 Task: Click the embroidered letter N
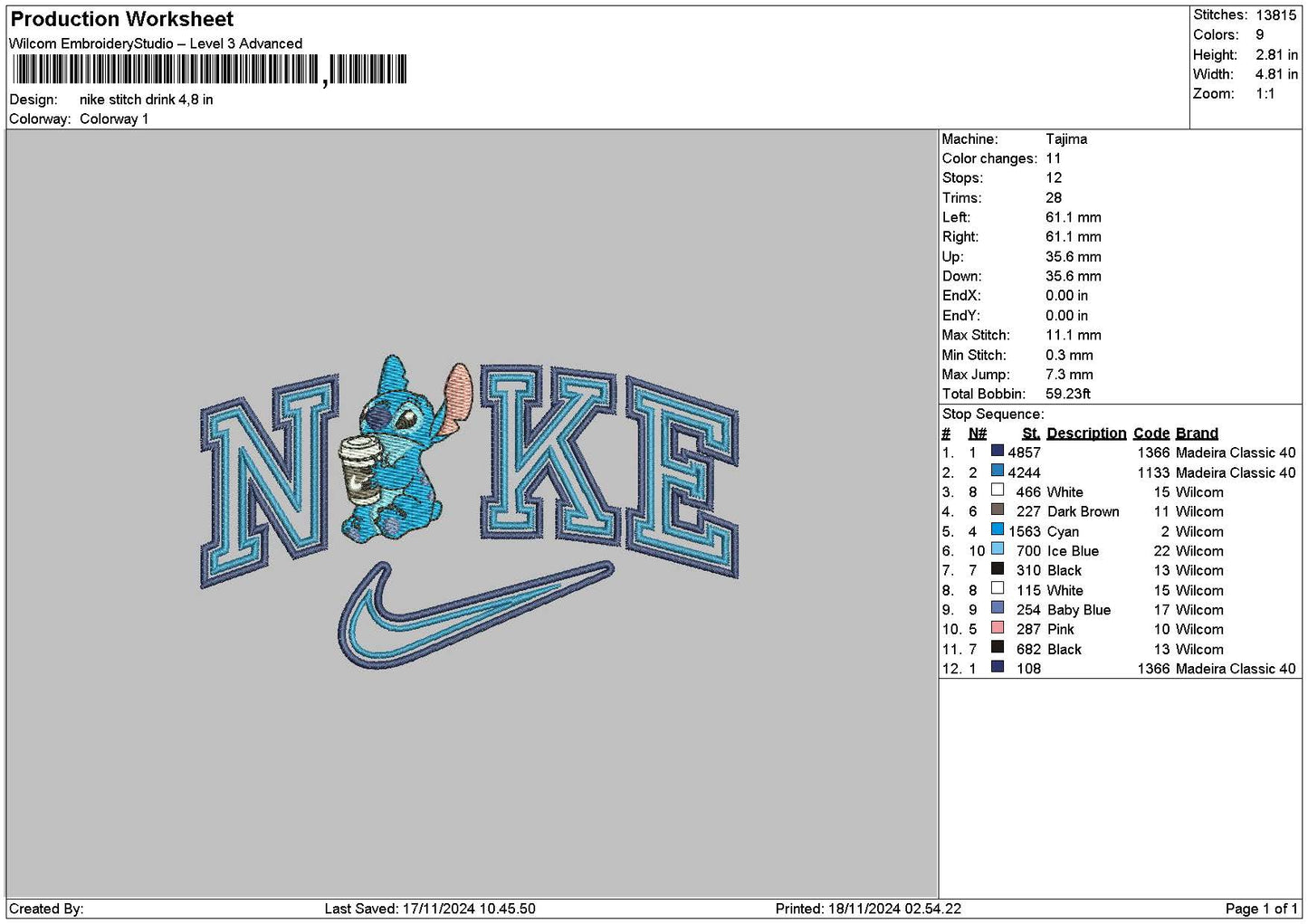pyautogui.click(x=269, y=481)
